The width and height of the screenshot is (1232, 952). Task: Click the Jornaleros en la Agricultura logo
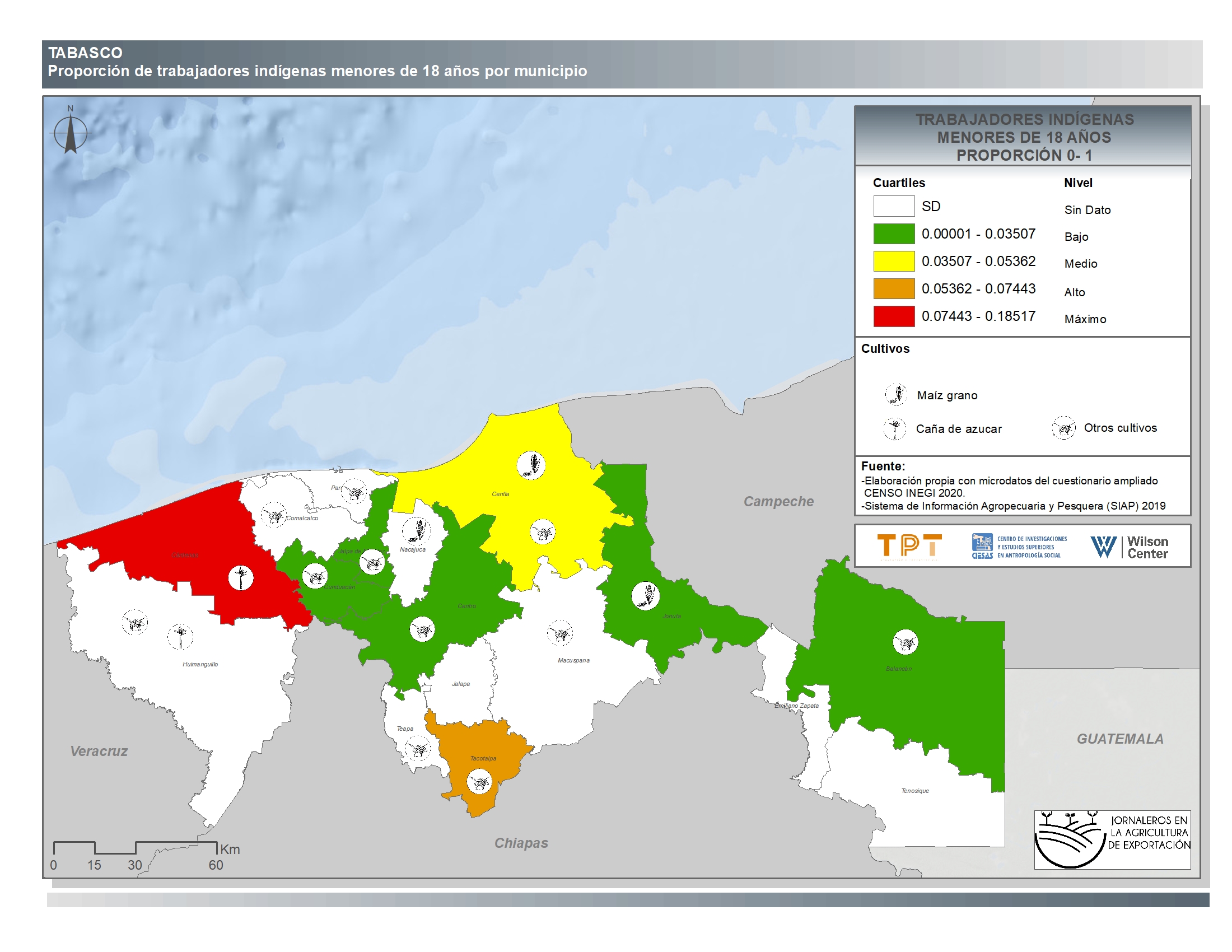pyautogui.click(x=1112, y=839)
